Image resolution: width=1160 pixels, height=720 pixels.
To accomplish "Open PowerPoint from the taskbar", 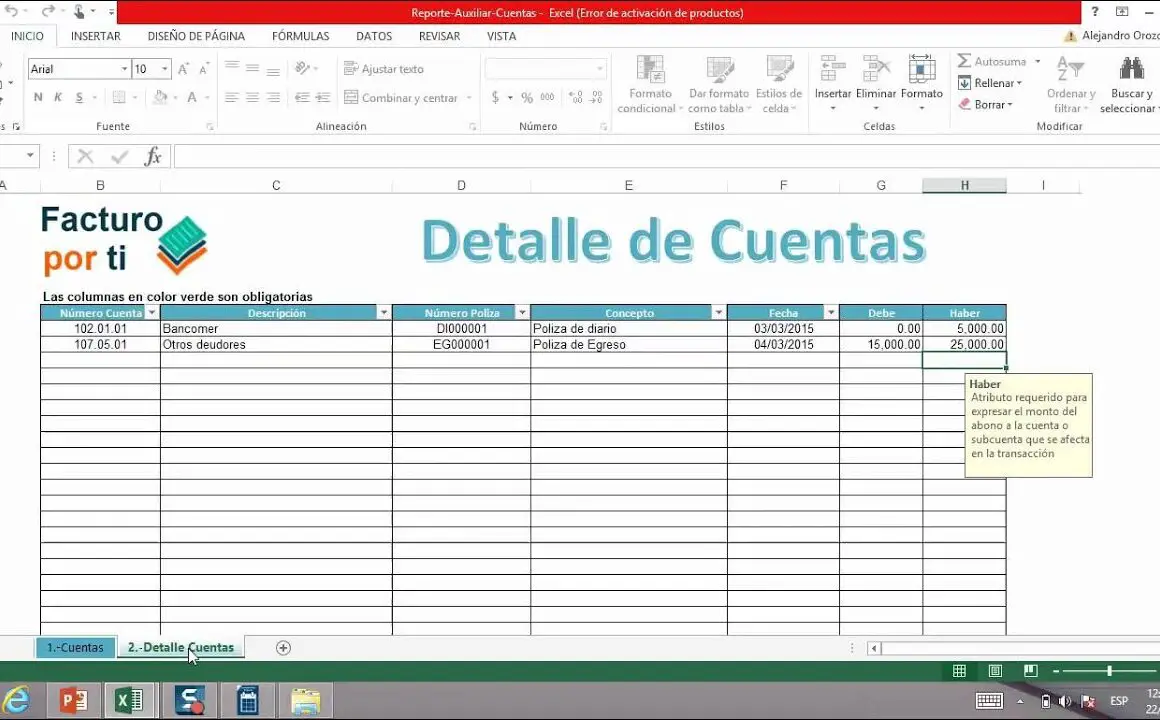I will pos(74,700).
